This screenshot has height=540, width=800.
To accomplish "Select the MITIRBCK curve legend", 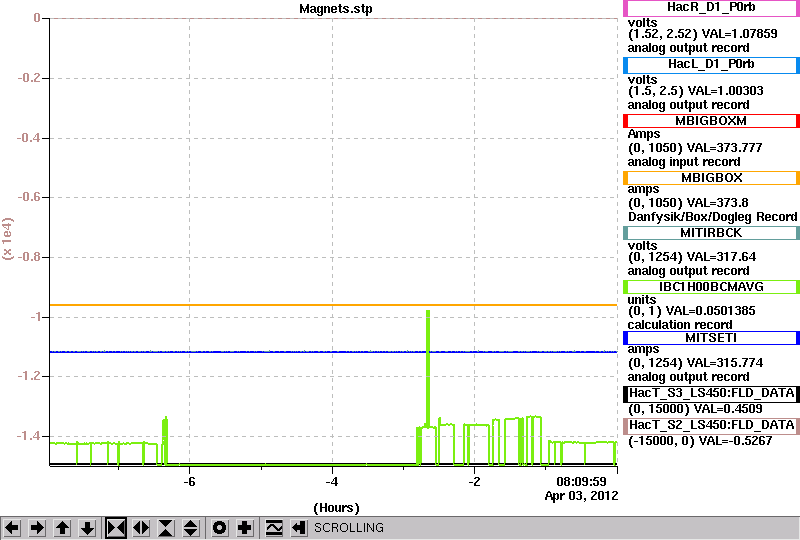I will (x=711, y=233).
